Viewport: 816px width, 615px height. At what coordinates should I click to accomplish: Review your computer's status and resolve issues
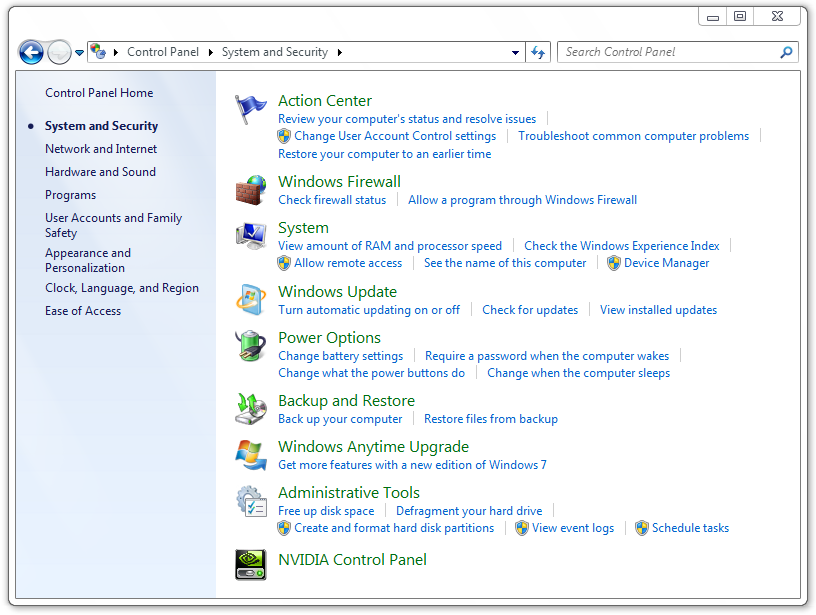click(x=407, y=119)
